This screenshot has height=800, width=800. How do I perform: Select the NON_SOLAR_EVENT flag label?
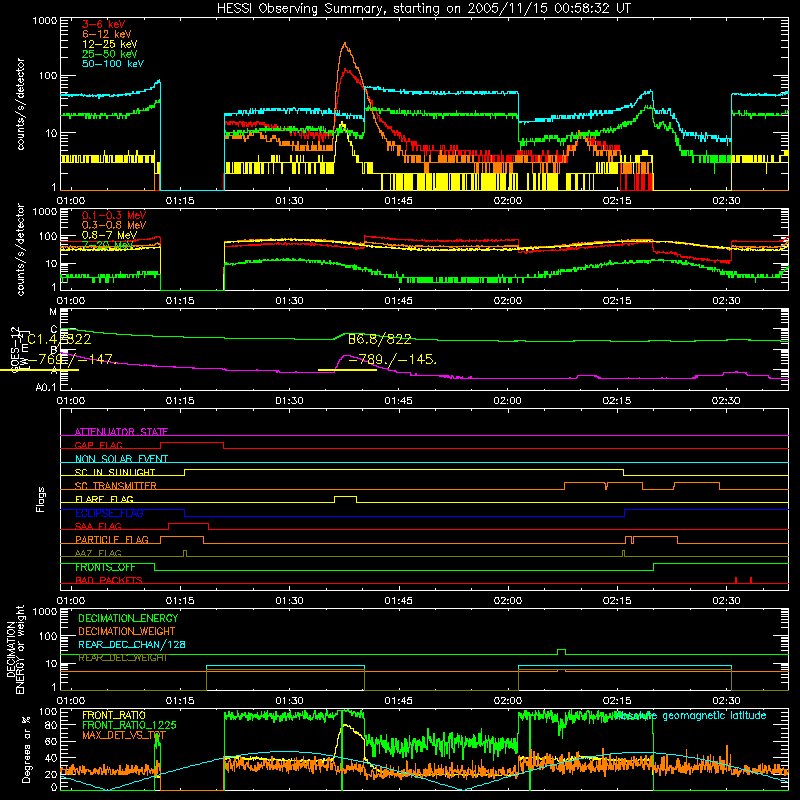pyautogui.click(x=121, y=459)
